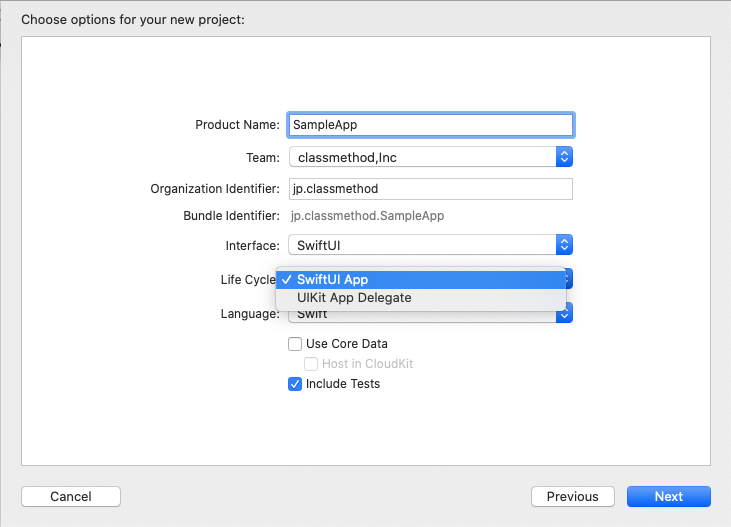
Task: Uncheck the Include Tests checkbox
Action: (295, 384)
